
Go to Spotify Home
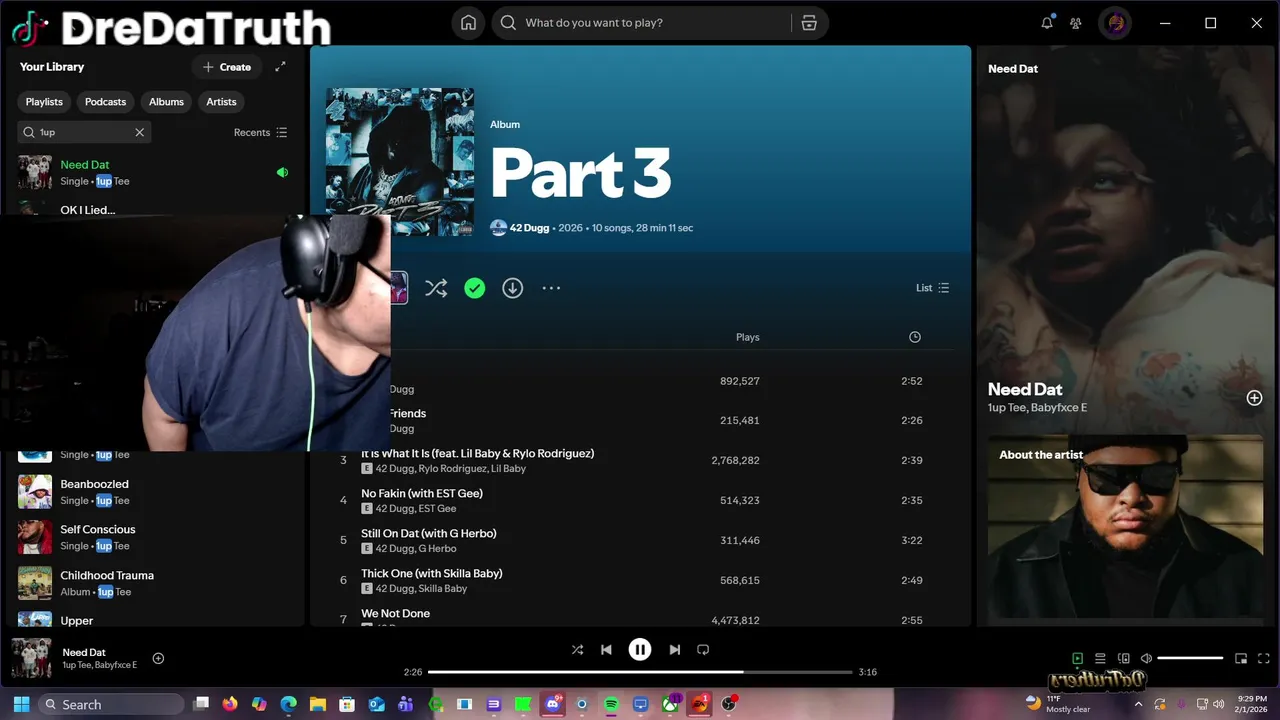coord(468,23)
